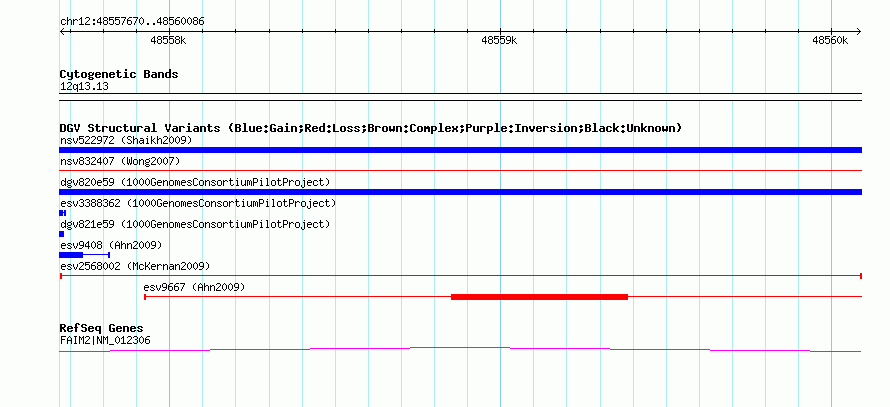Screen dimensions: 890x407
Task: Click the esv3388362 variant label
Action: (x=198, y=203)
